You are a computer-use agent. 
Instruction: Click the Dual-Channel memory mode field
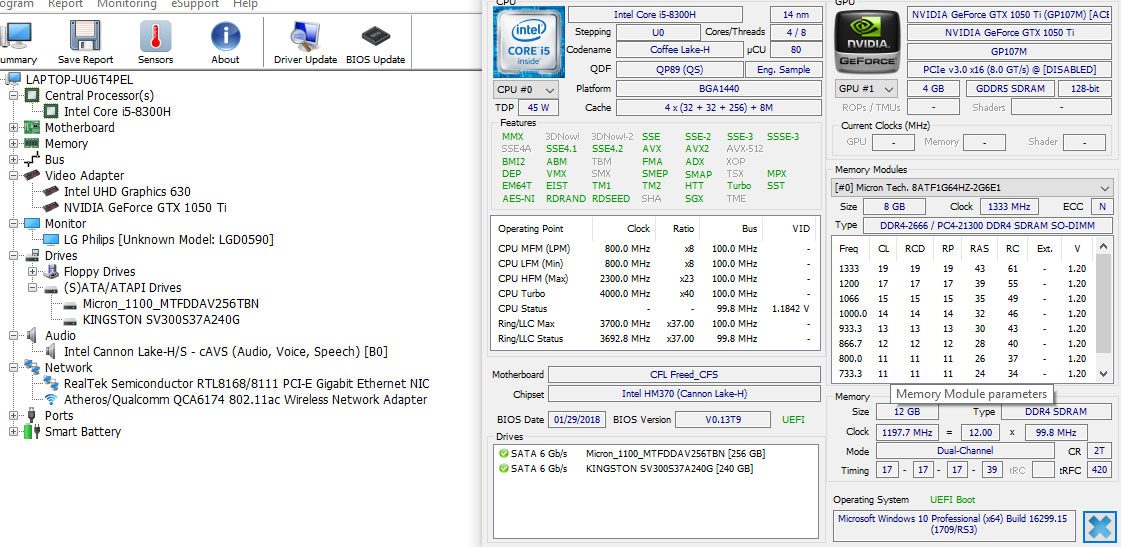pos(965,451)
